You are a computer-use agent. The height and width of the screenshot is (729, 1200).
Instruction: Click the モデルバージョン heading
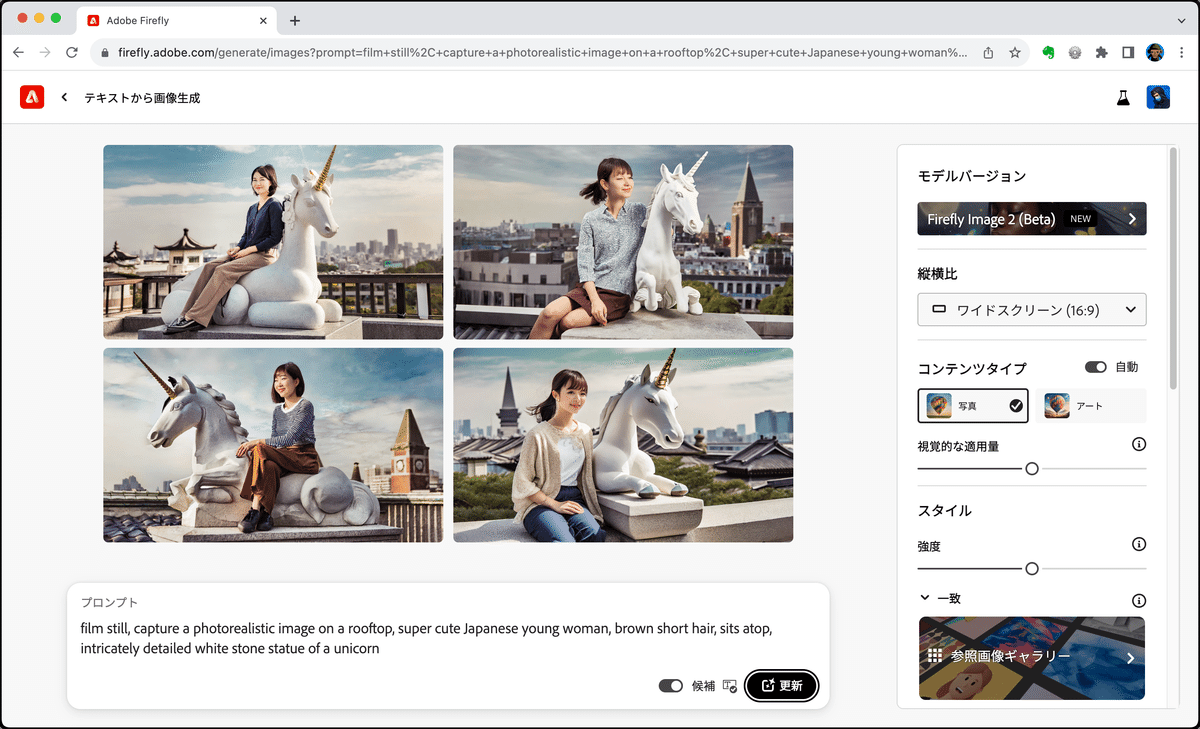972,176
